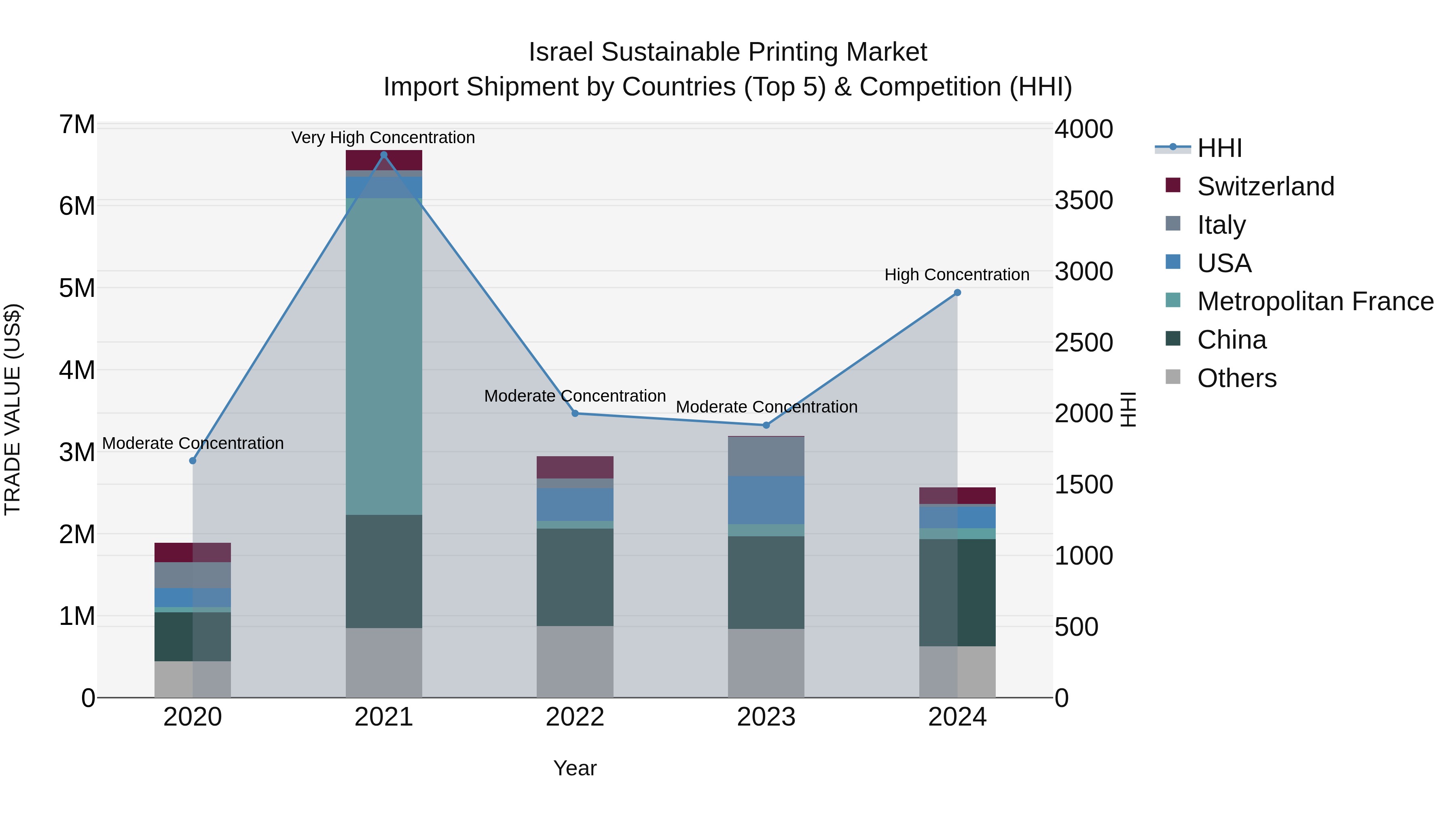Image resolution: width=1456 pixels, height=819 pixels.
Task: Click the Others segment of 2020 bar
Action: pyautogui.click(x=193, y=679)
